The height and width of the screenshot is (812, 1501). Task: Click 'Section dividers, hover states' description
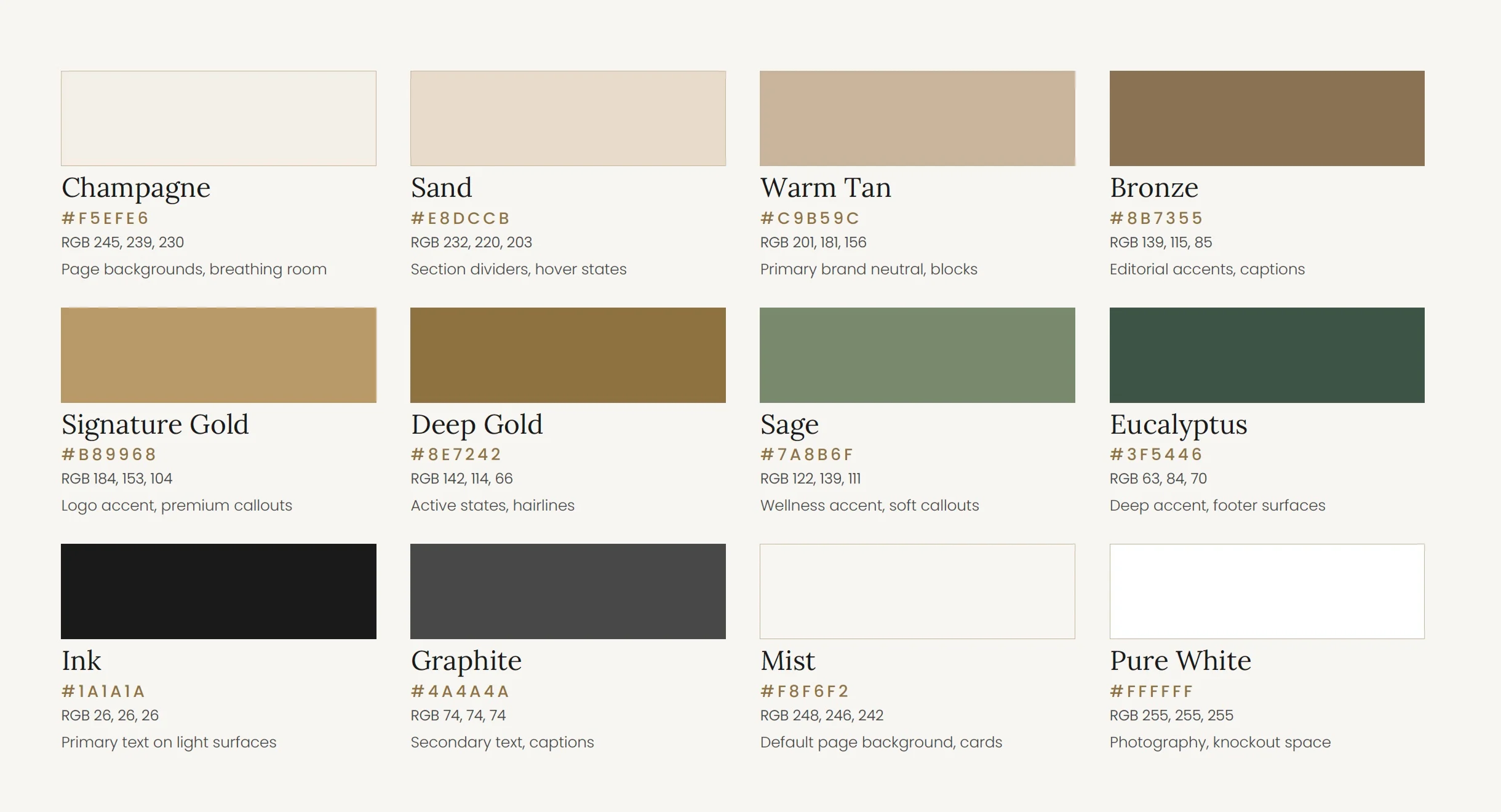[x=519, y=269]
